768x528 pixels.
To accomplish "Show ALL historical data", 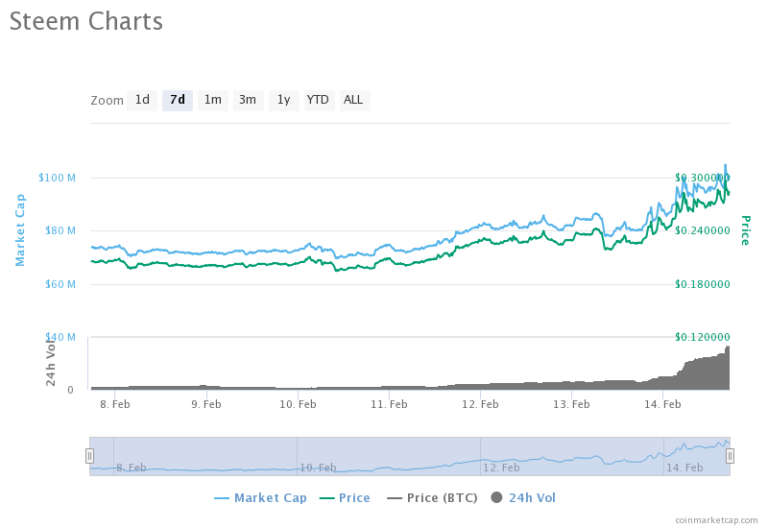I will point(354,100).
